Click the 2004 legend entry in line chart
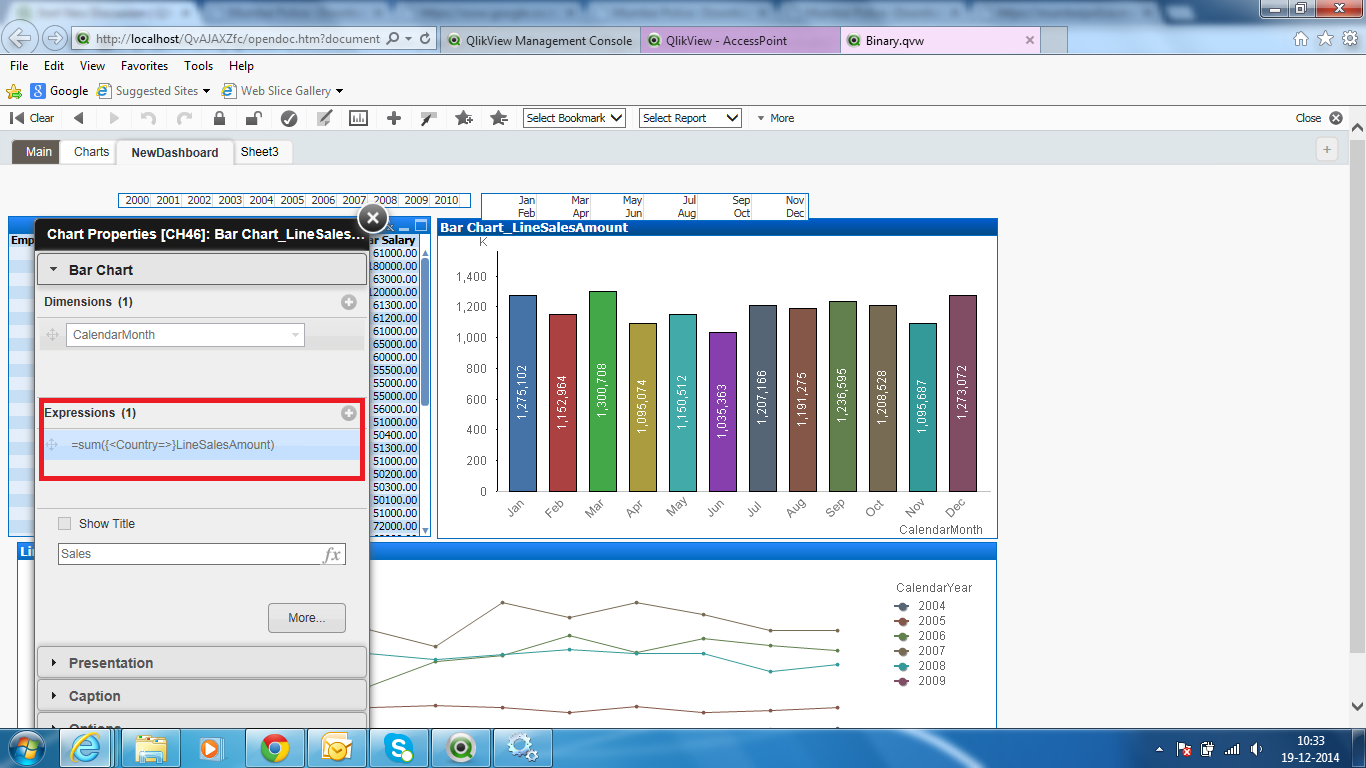 pyautogui.click(x=921, y=606)
